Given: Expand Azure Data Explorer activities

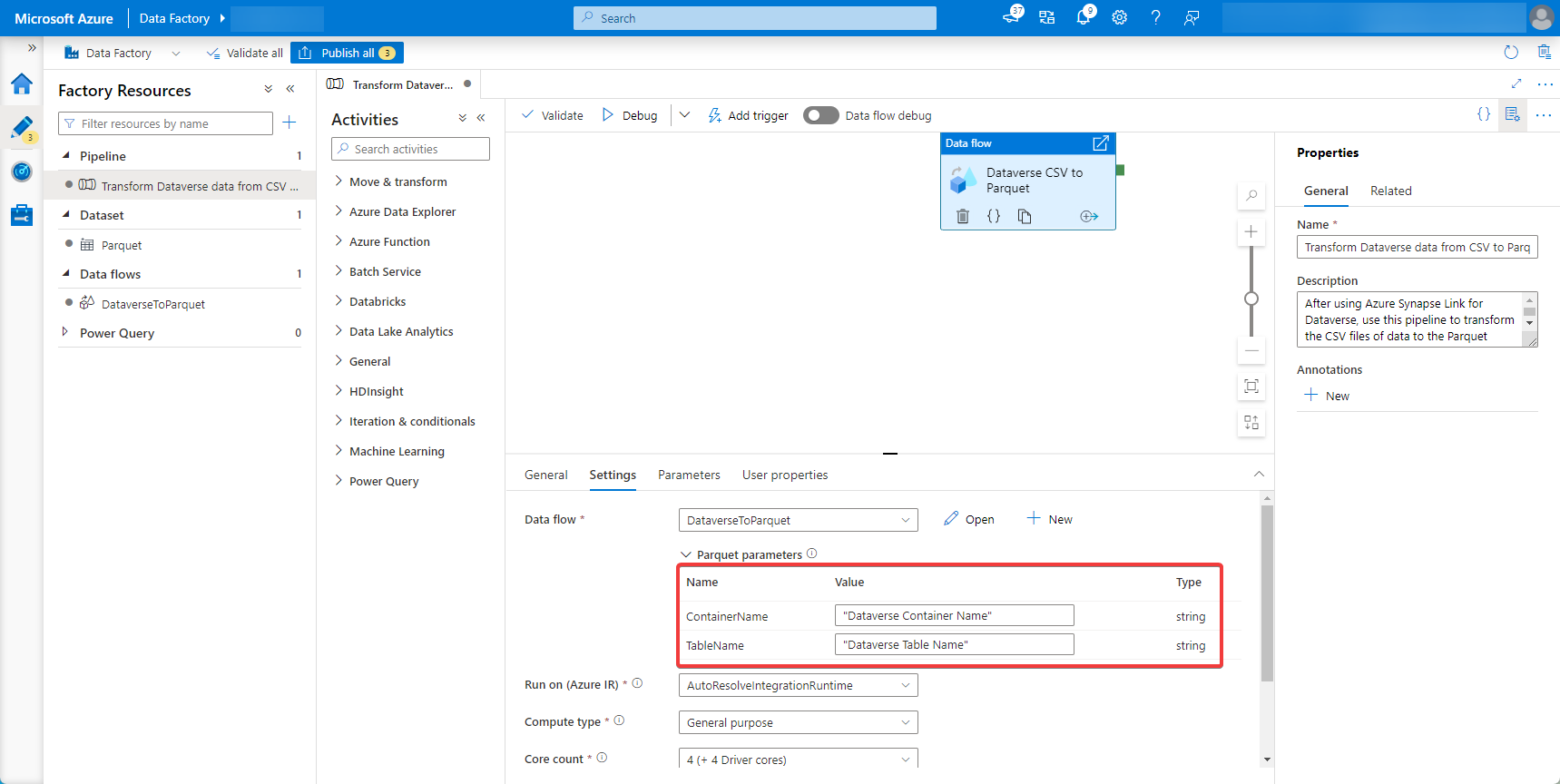Looking at the screenshot, I should coord(338,211).
